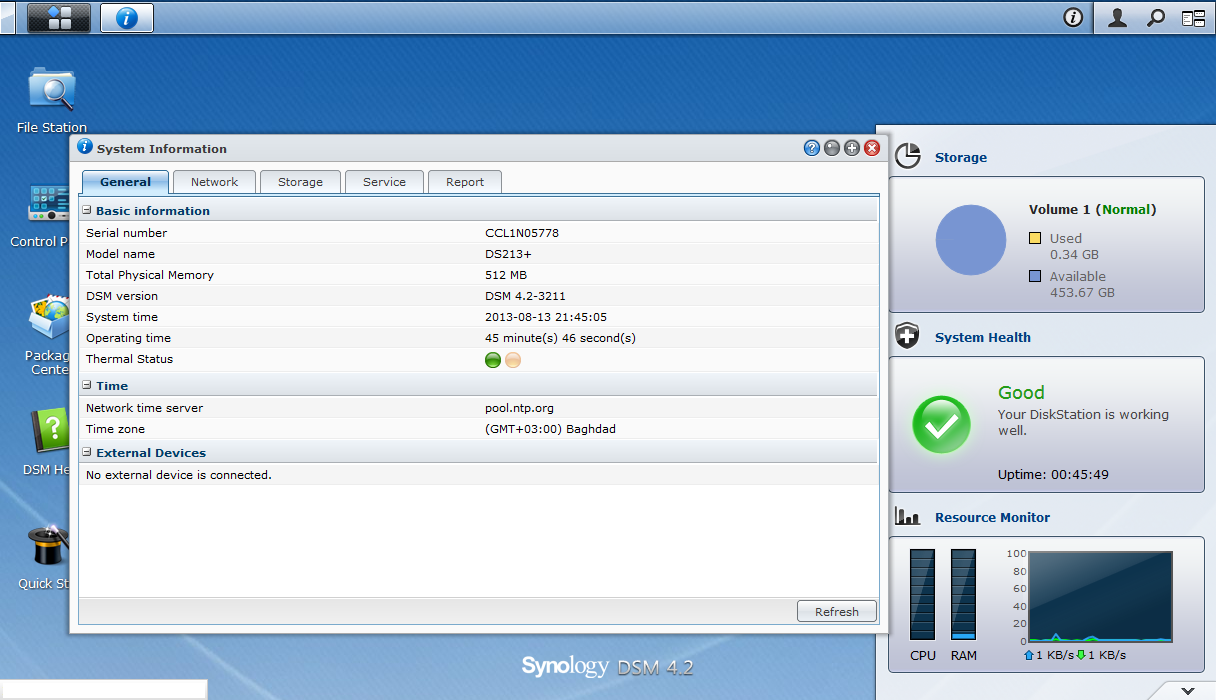Open the user options icon
Screen dimensions: 1216x700
(x=1118, y=17)
